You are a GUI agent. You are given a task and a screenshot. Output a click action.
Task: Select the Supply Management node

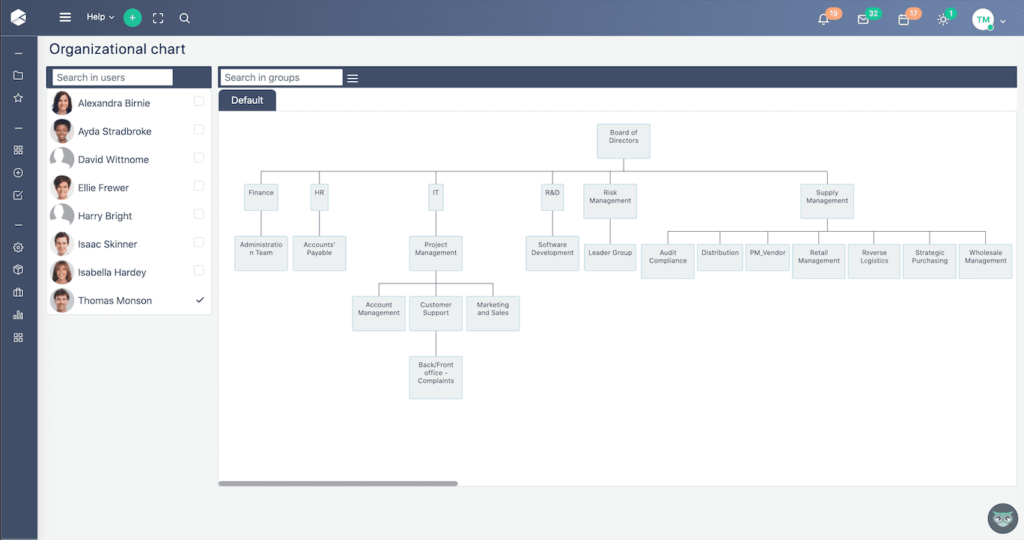[x=827, y=201]
